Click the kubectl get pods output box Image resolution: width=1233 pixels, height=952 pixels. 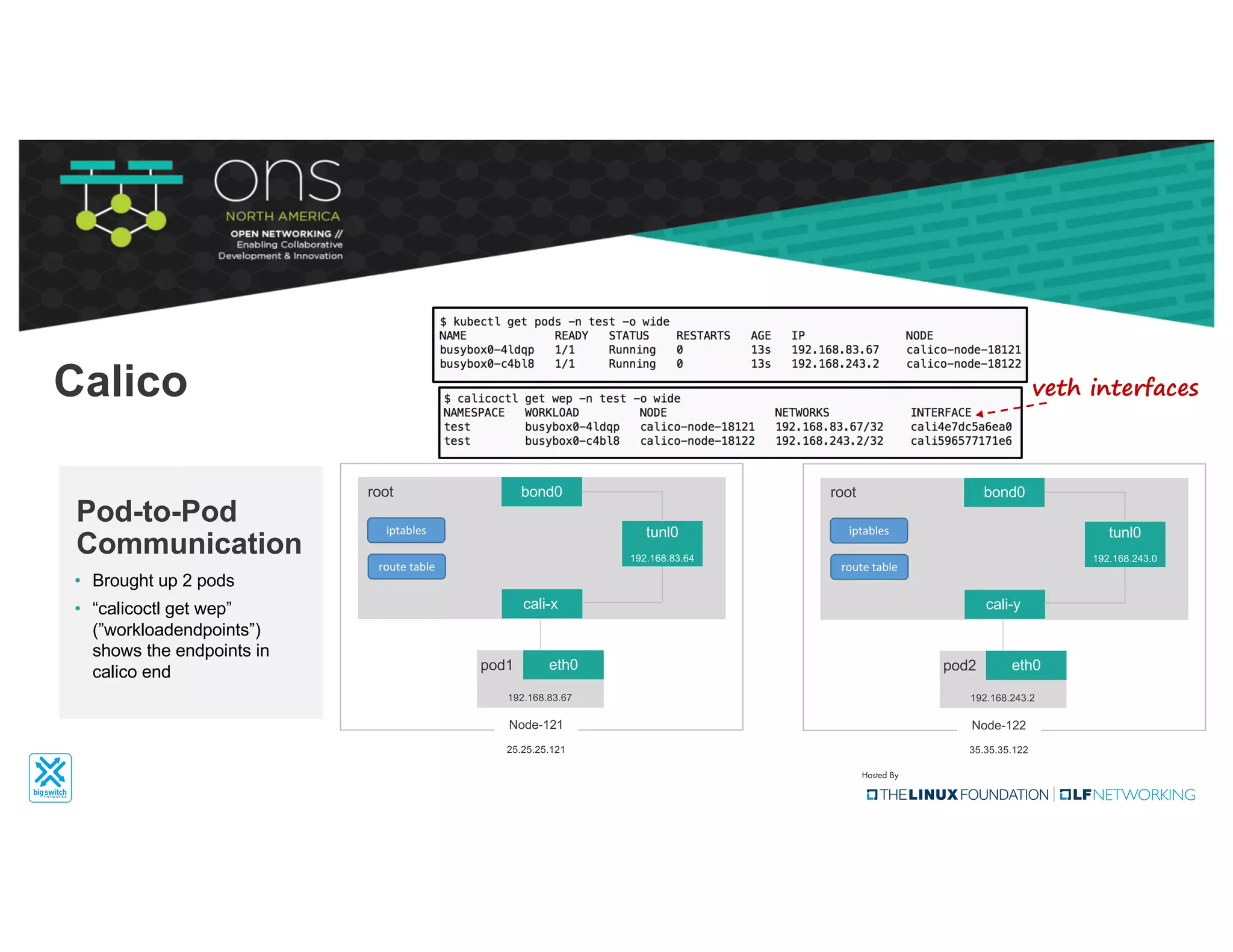pyautogui.click(x=729, y=344)
